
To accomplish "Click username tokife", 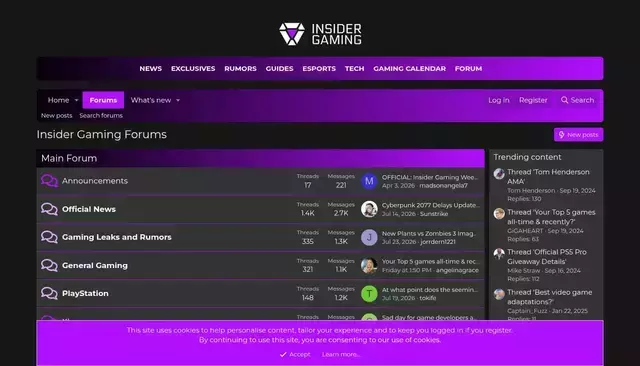I will pos(428,298).
